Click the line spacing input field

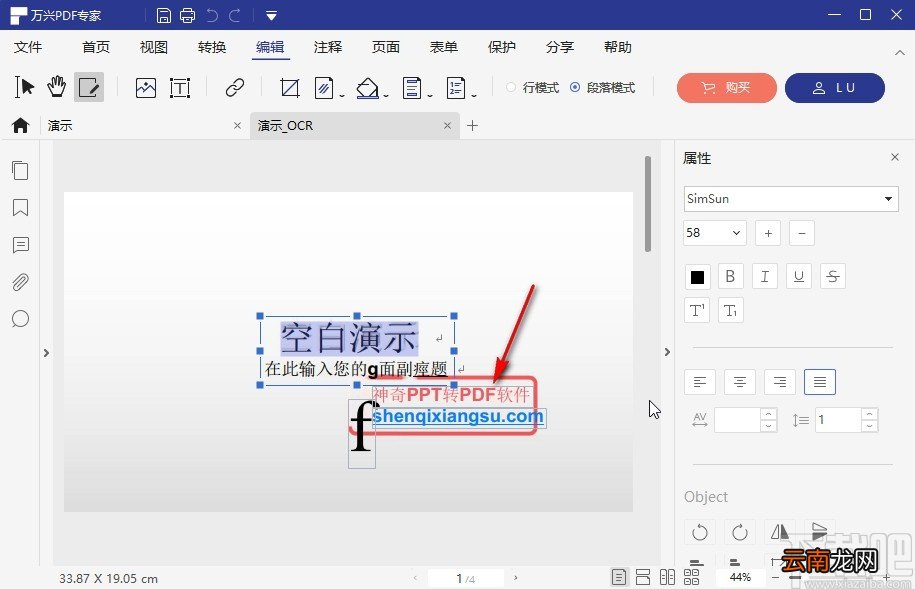(838, 420)
